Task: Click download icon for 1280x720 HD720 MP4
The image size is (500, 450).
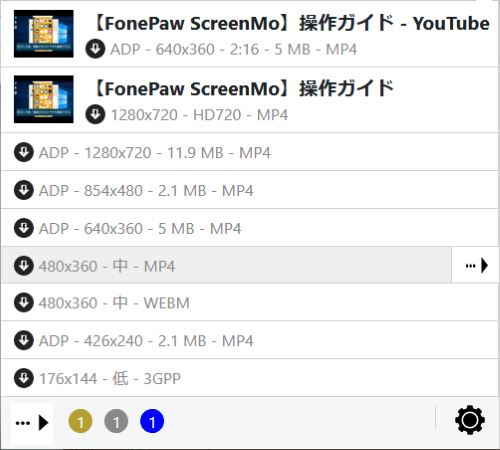Action: [x=95, y=114]
